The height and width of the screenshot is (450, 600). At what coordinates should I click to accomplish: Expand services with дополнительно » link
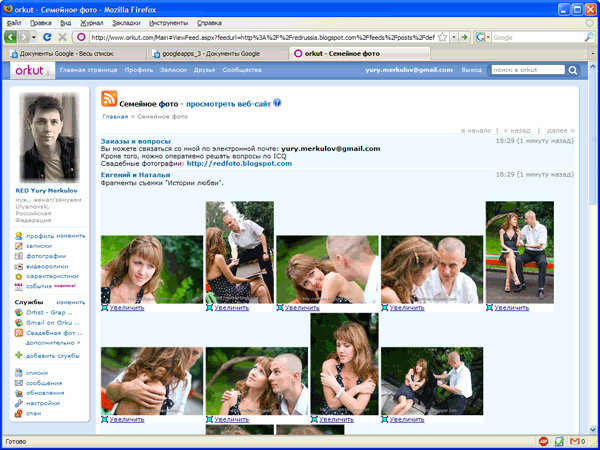[x=53, y=343]
